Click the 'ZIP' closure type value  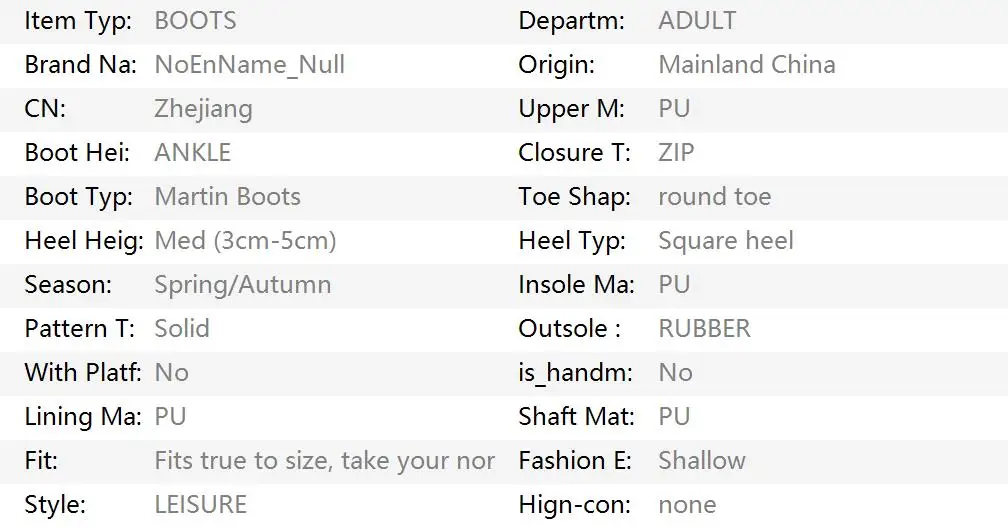click(676, 153)
